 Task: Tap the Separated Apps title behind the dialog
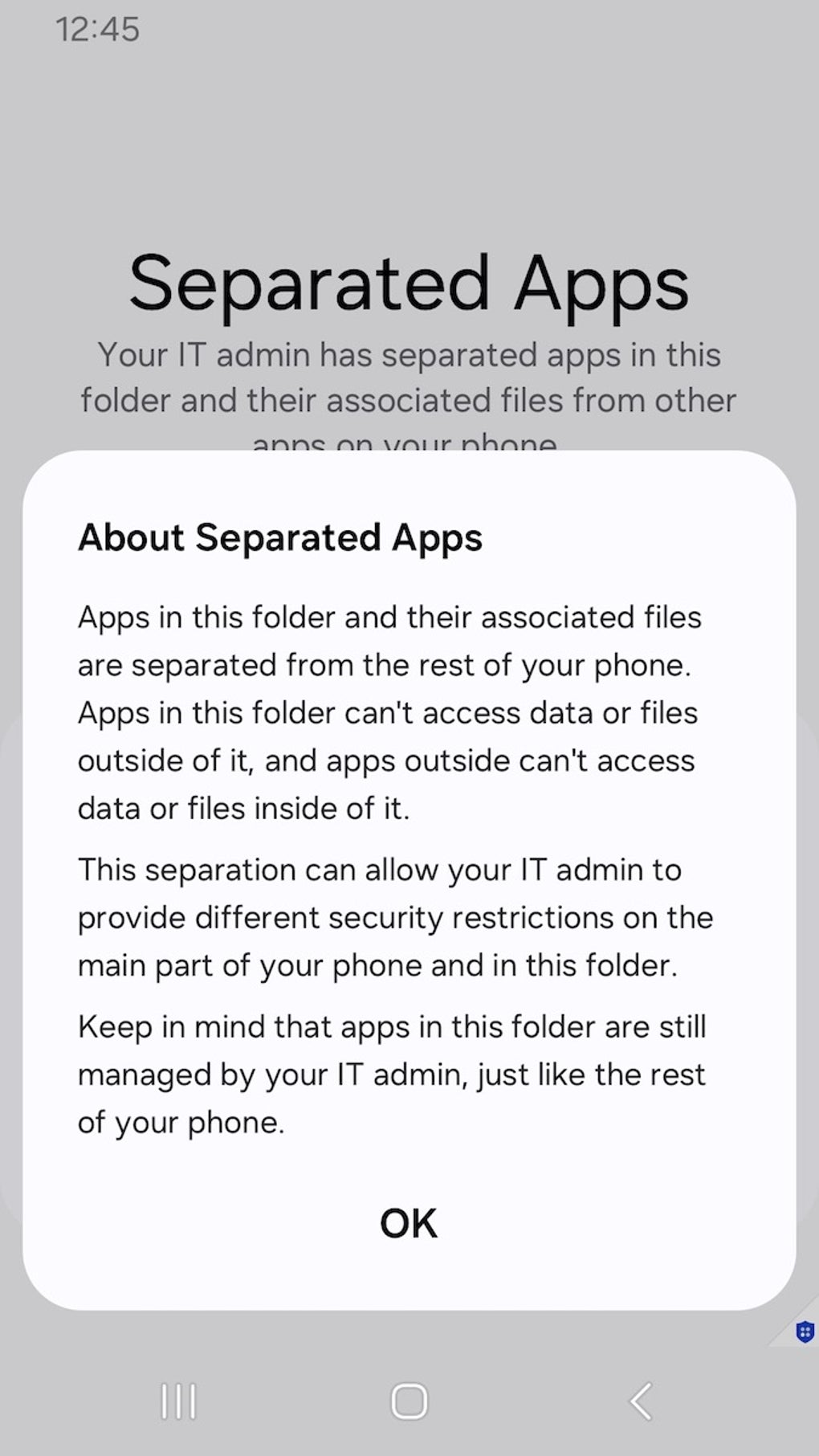point(409,283)
